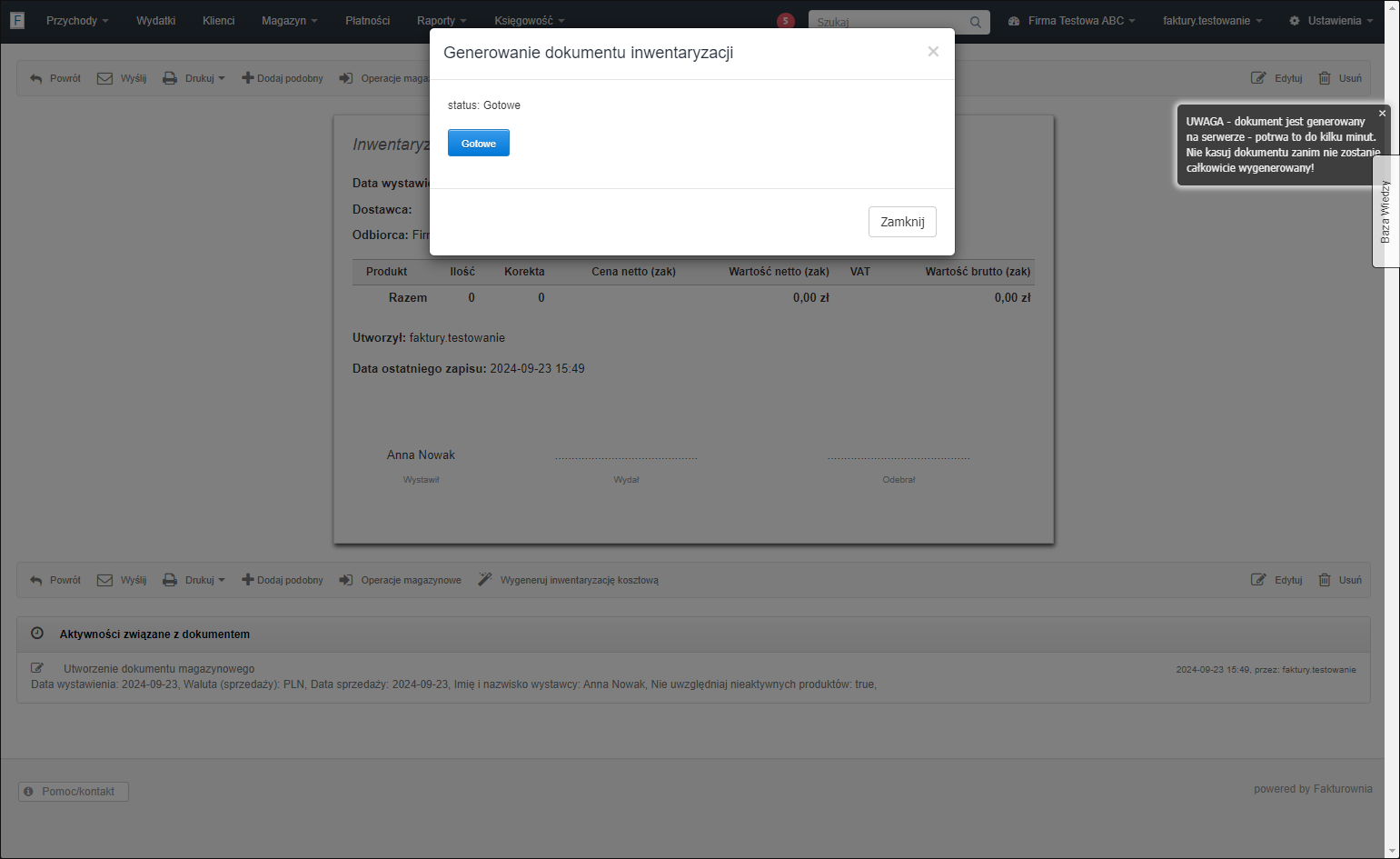Go to the Wydatki section
This screenshot has height=859, width=1400.
pos(155,21)
